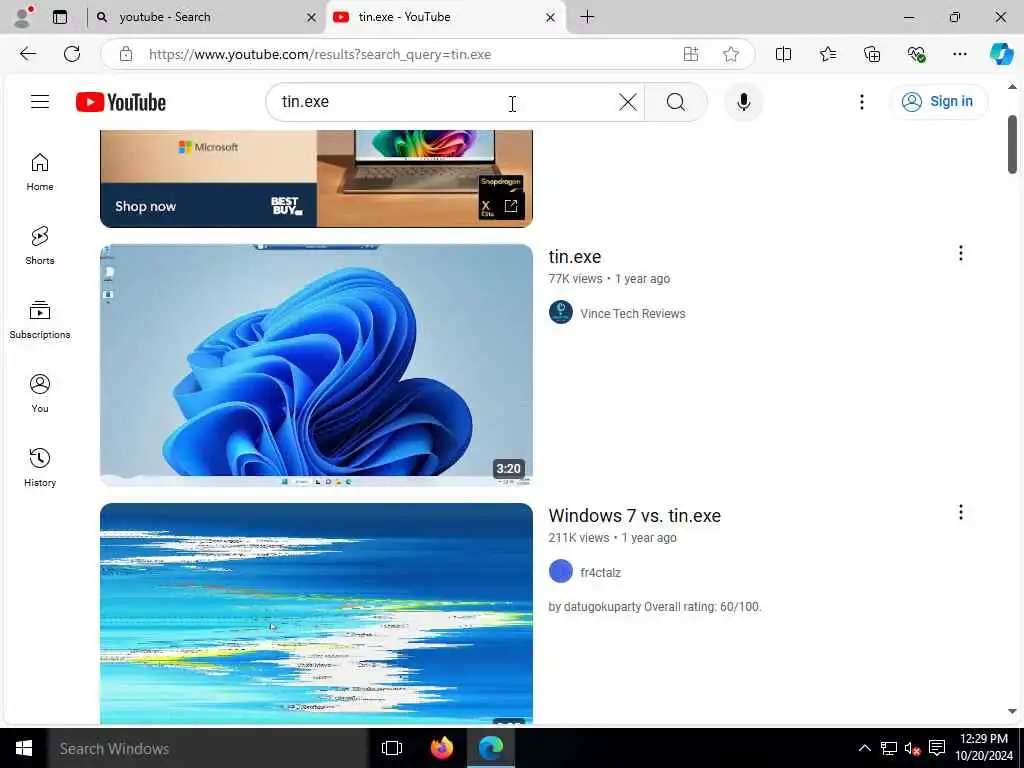This screenshot has height=768, width=1024.
Task: Go to Home in the YouTube sidebar
Action: (x=40, y=172)
